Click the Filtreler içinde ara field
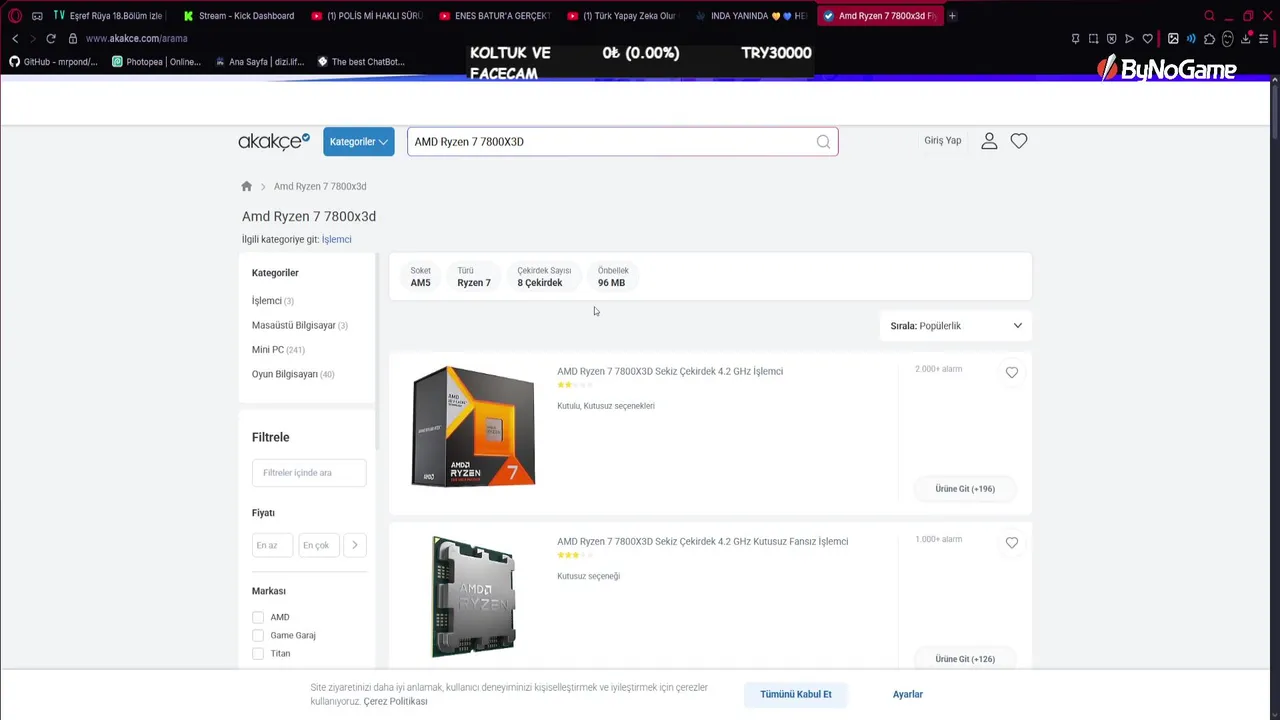 point(309,473)
